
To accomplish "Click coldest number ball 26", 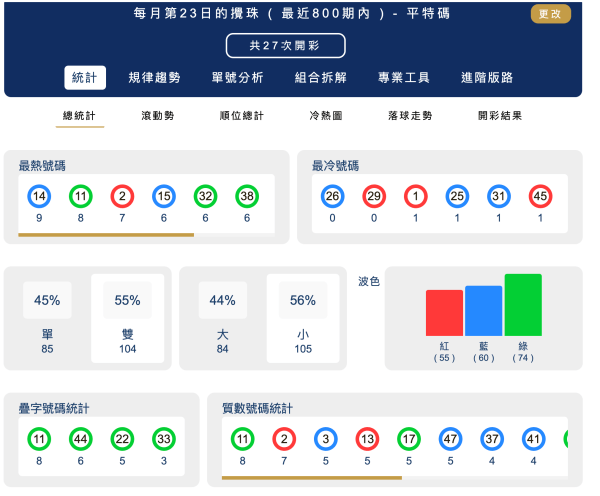I will 333,197.
